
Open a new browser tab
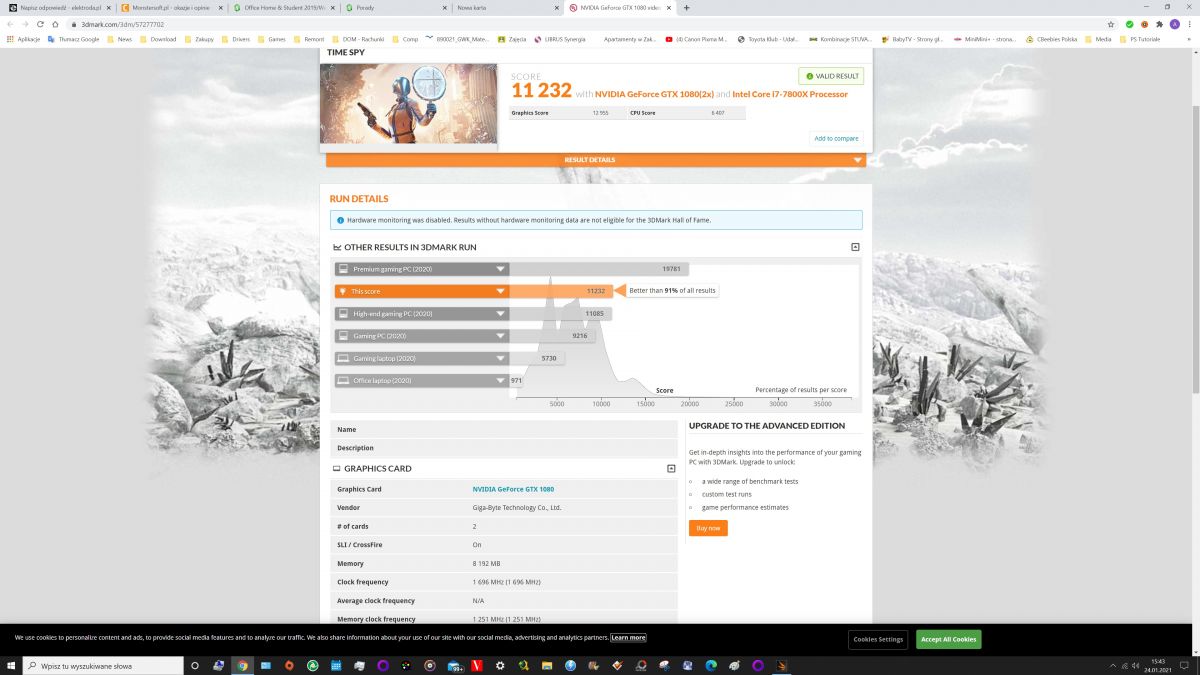[686, 7]
